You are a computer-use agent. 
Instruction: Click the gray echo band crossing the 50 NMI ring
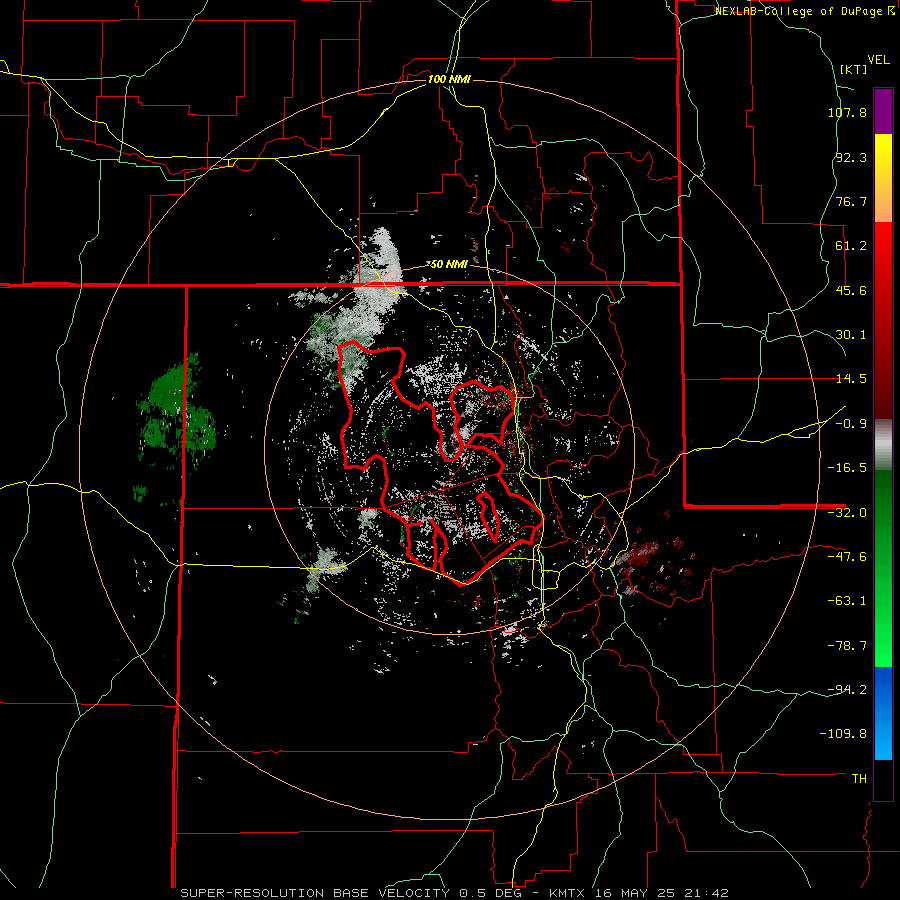[362, 304]
